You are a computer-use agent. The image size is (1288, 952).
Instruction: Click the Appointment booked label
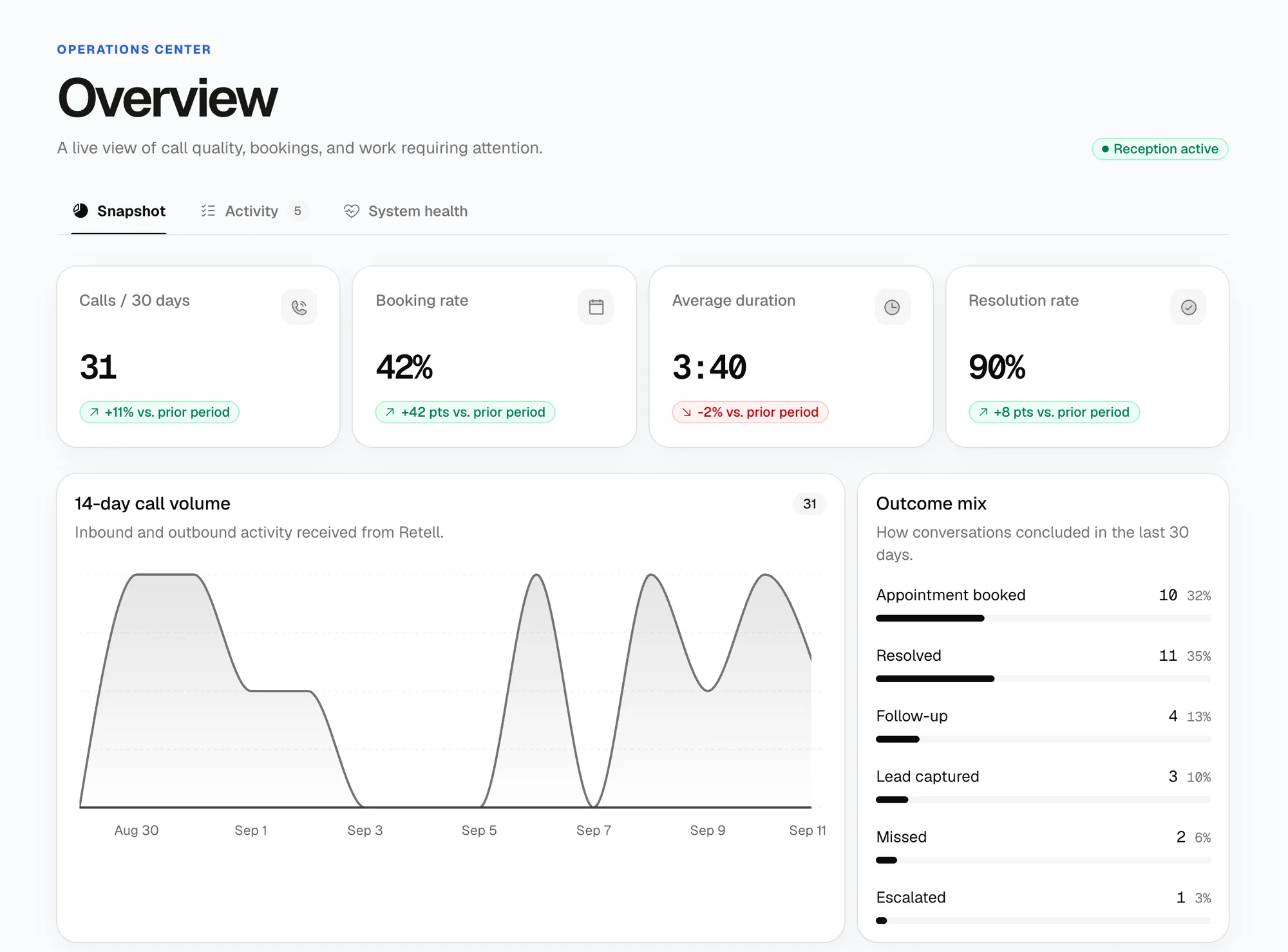(x=951, y=595)
